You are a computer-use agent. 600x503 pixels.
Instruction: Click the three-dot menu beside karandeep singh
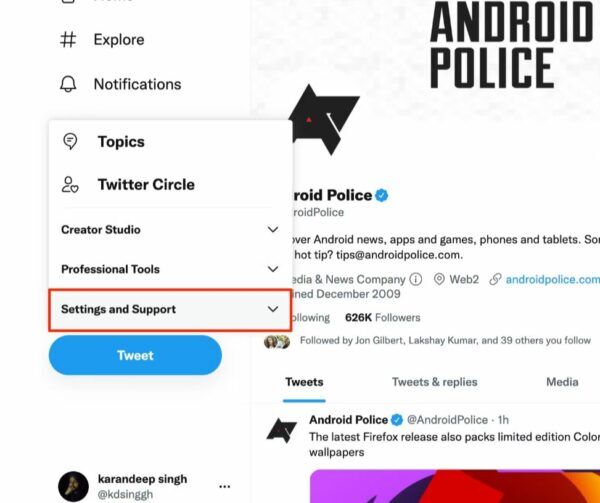(x=225, y=487)
